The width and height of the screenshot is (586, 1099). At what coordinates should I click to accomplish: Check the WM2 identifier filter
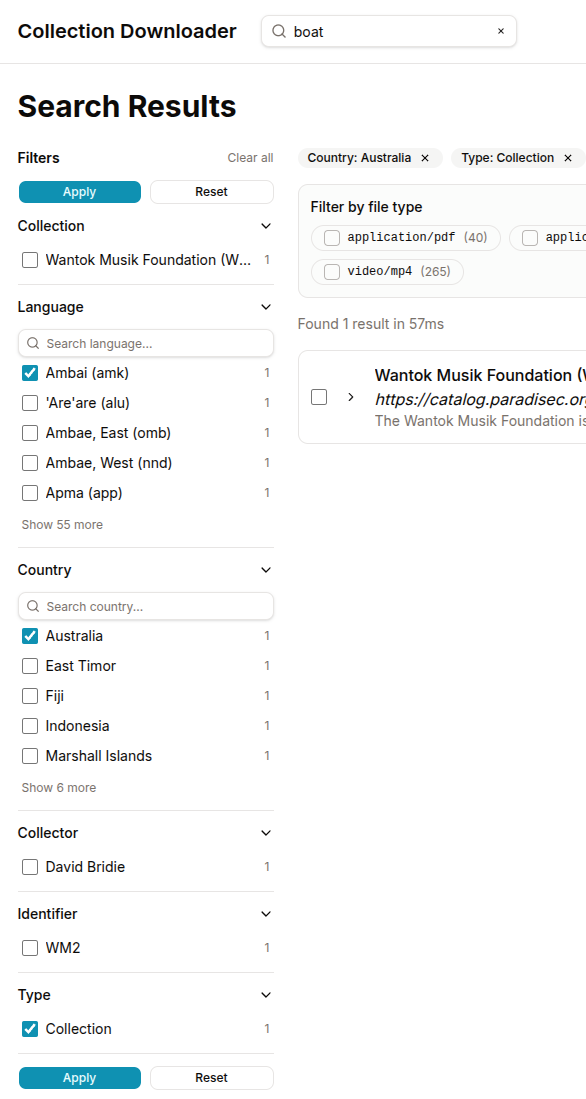[30, 948]
